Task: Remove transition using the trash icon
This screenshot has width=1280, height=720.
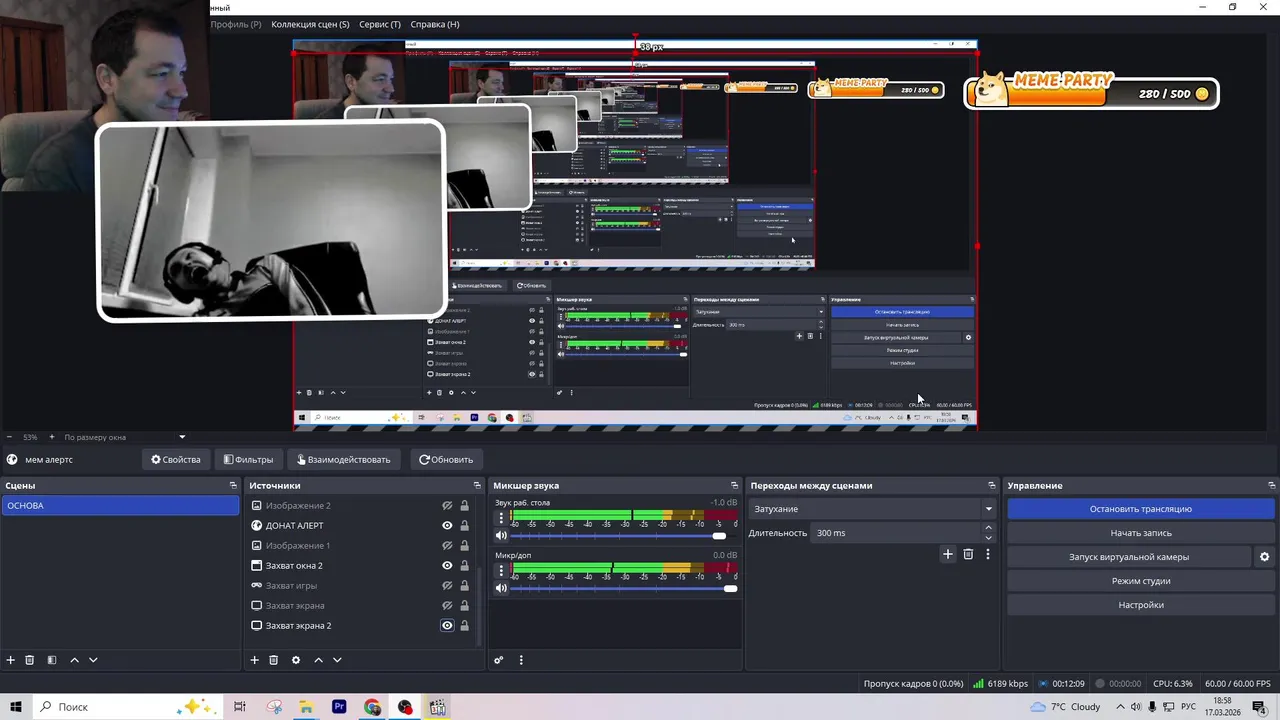Action: 968,554
